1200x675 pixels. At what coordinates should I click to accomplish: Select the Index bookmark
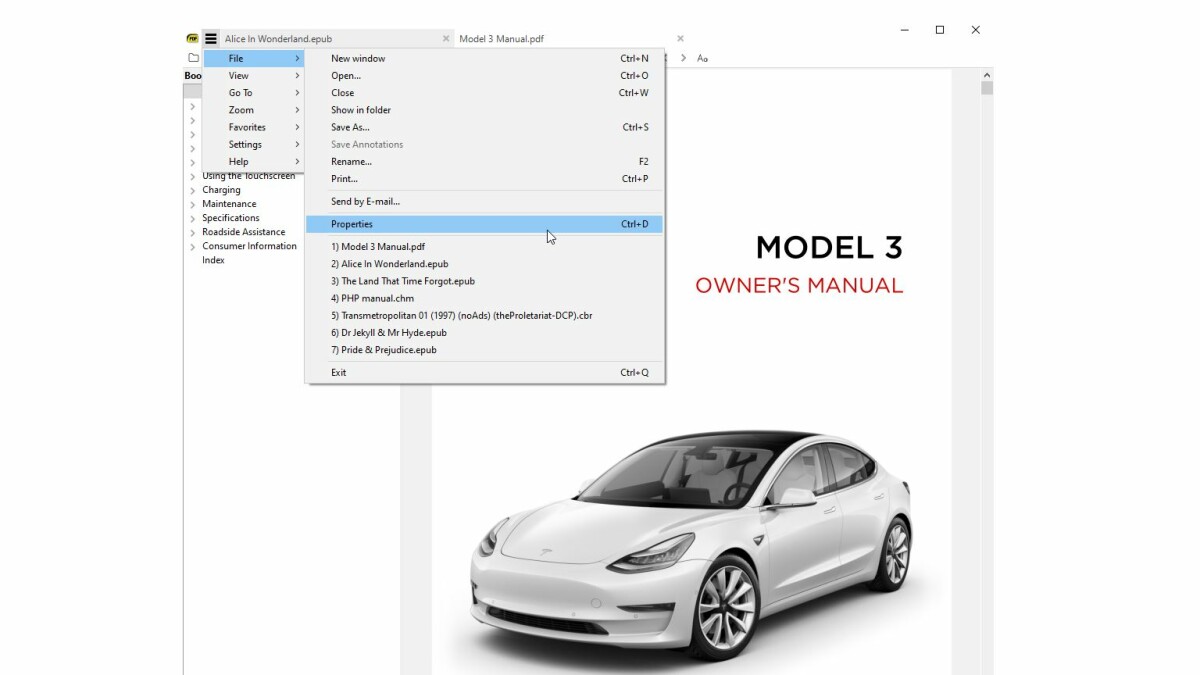(213, 260)
